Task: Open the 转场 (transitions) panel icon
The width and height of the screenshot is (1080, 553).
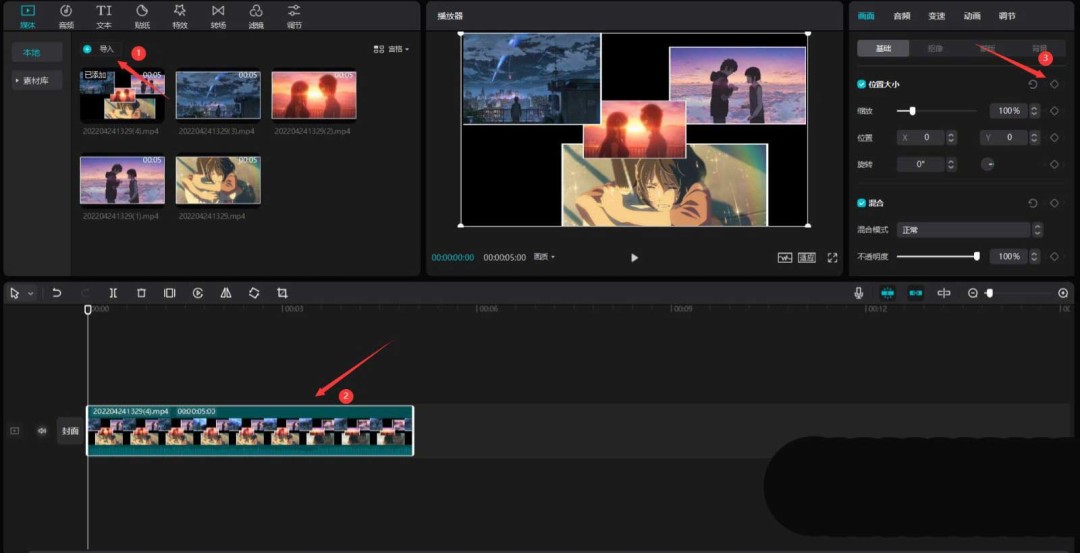Action: pos(218,15)
